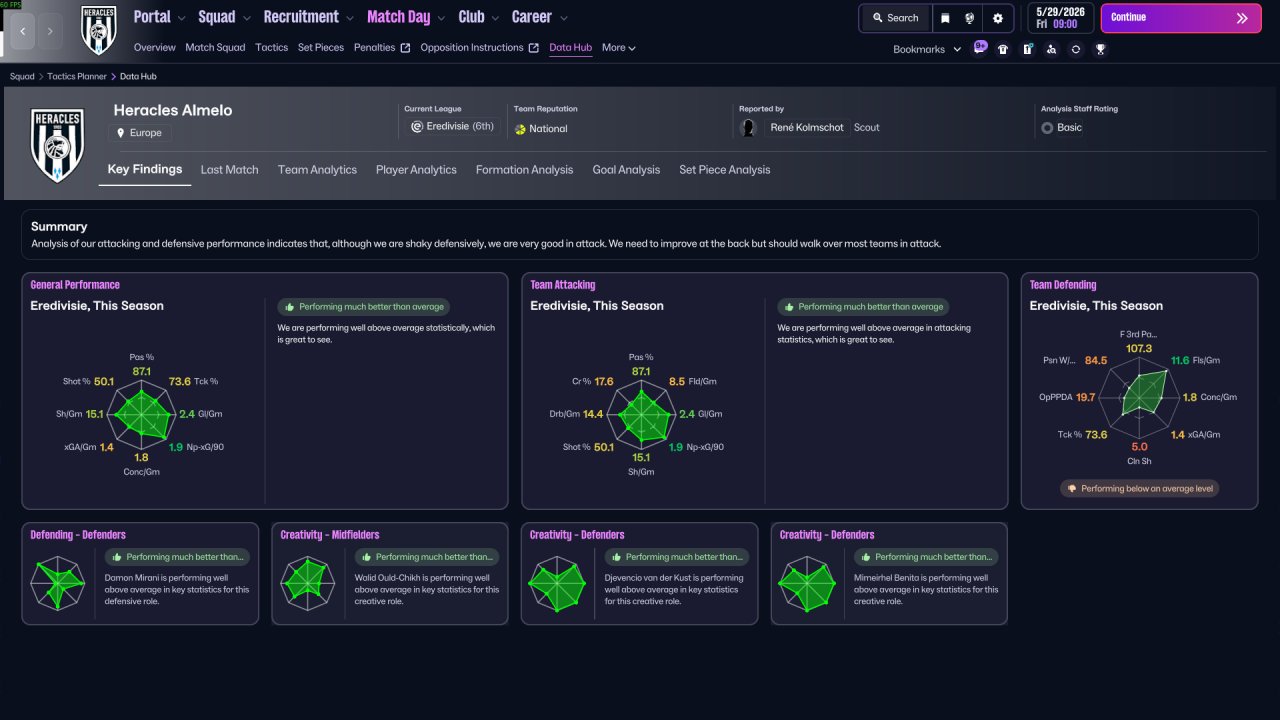Click the Defending - Defenders card title
1280x720 pixels.
[x=78, y=535]
